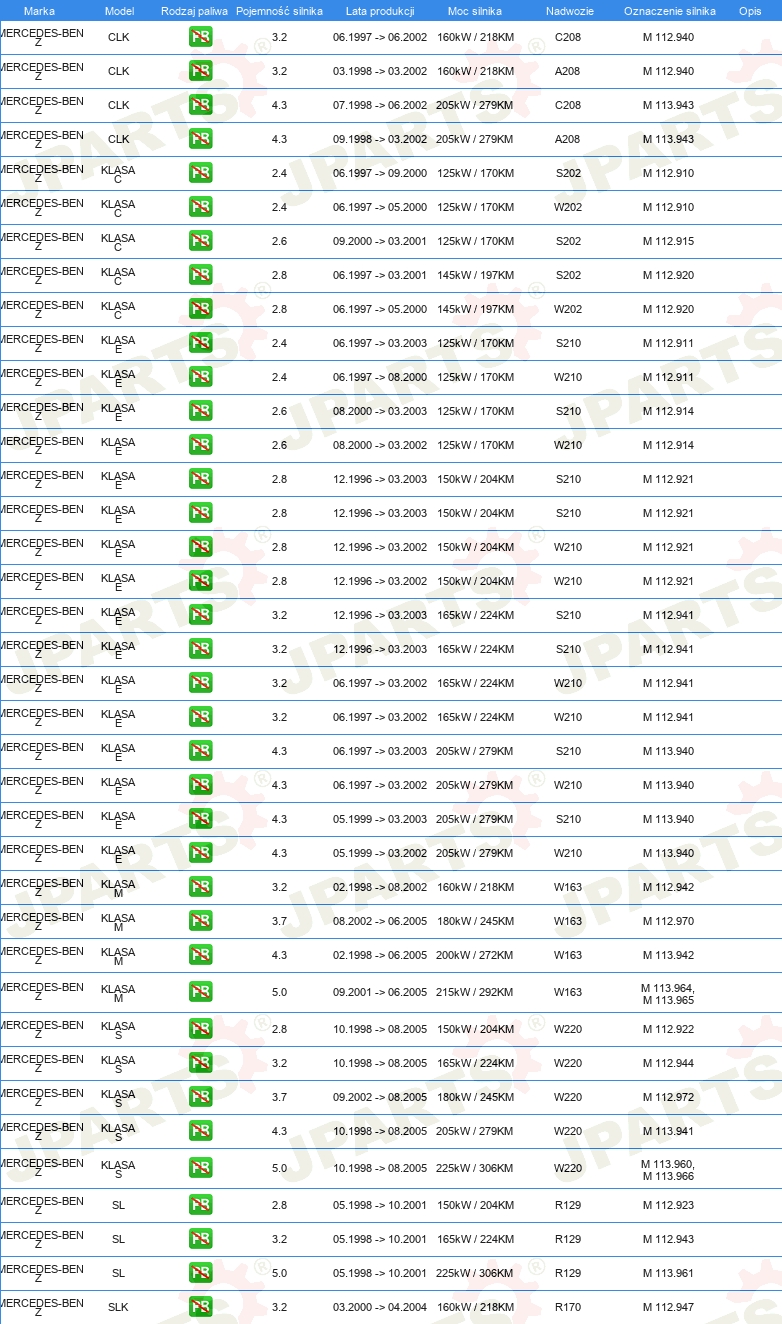Viewport: 782px width, 1324px height.
Task: Select engine codes M 113.960, M 113.966
Action: tap(668, 1170)
